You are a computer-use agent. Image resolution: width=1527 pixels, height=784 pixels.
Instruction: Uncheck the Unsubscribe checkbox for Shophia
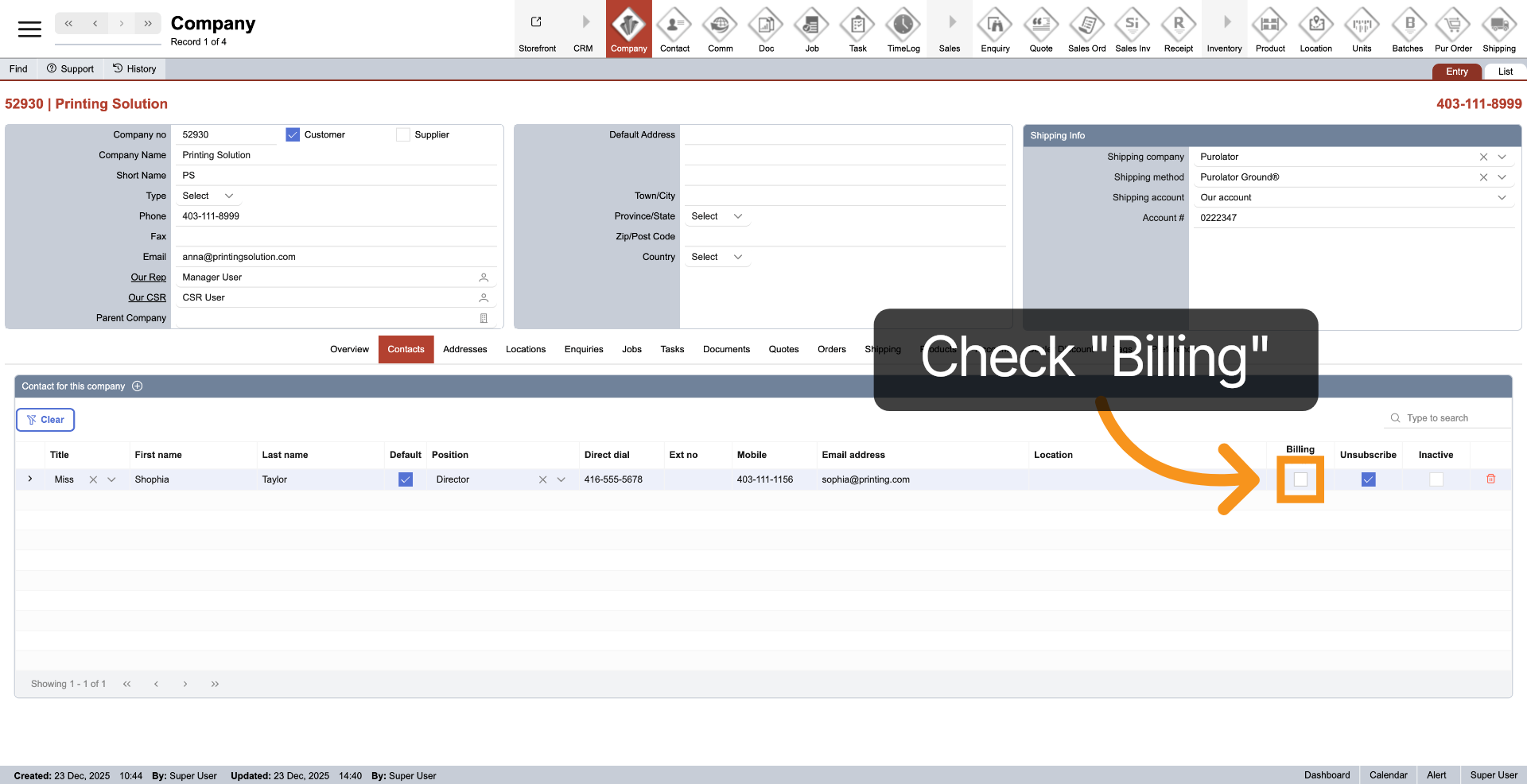tap(1368, 479)
